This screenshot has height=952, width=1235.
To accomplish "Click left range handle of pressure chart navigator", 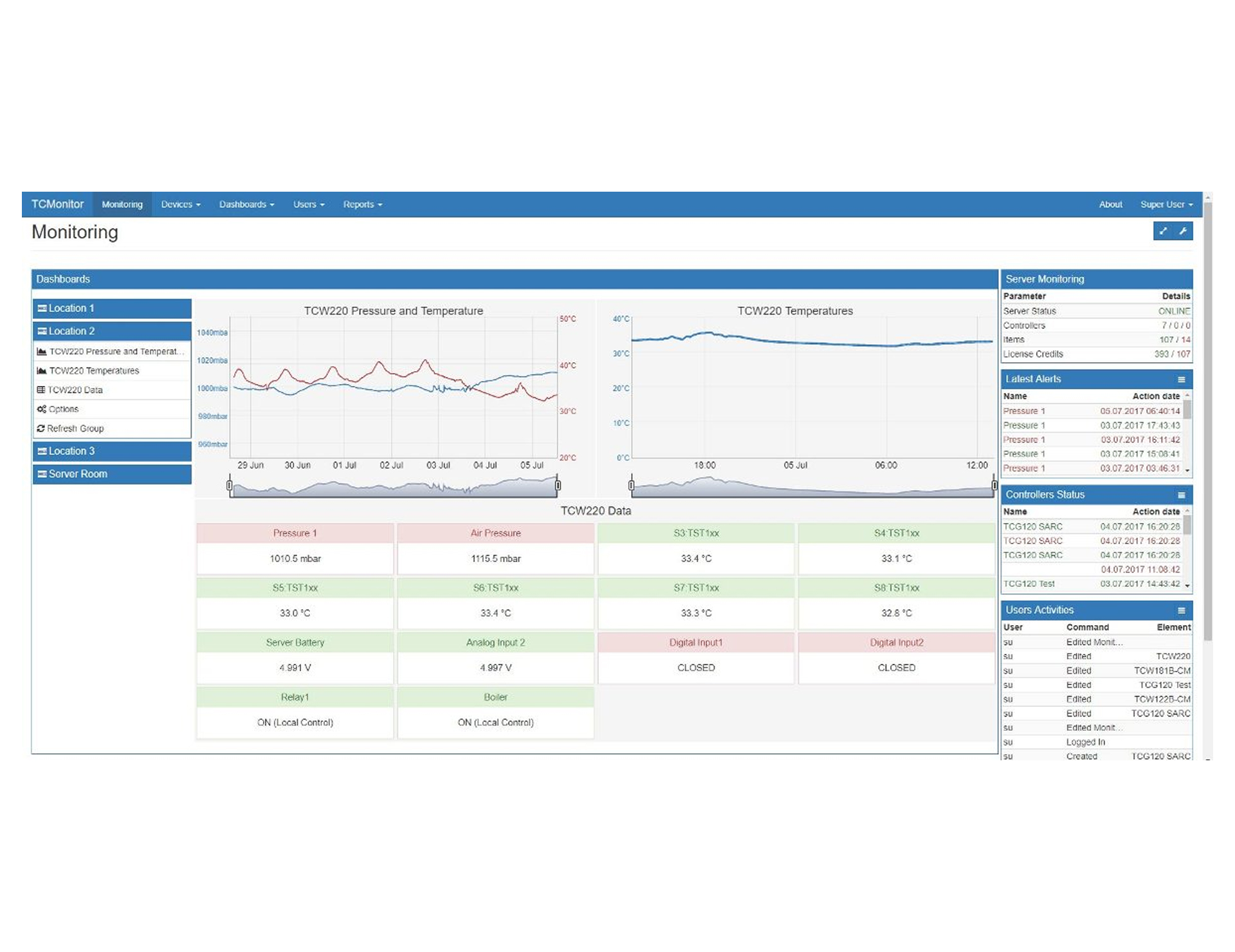I will [230, 485].
